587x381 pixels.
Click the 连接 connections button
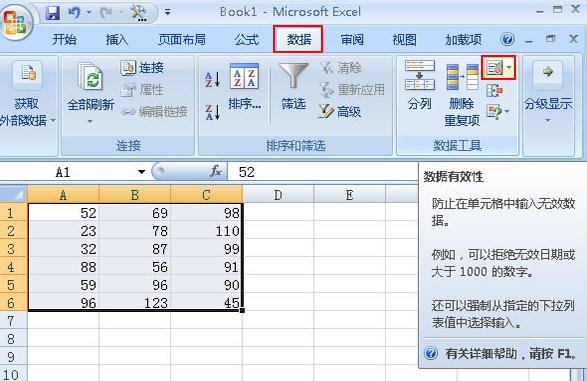142,68
